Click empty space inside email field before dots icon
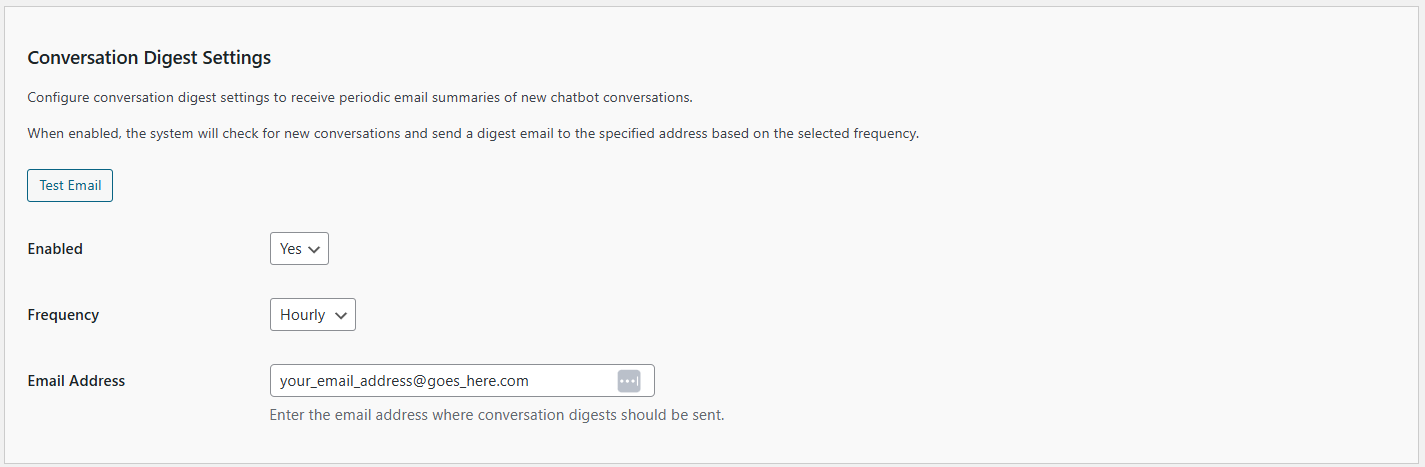Screen dimensions: 1425x467 click(x=572, y=381)
